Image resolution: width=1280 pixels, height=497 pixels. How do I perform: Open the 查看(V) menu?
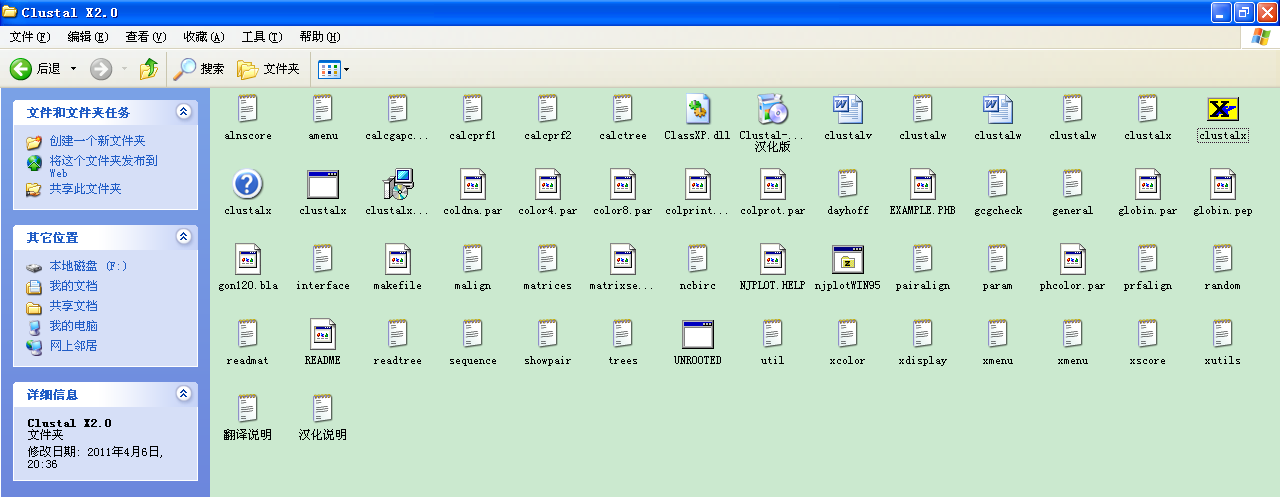coord(145,37)
